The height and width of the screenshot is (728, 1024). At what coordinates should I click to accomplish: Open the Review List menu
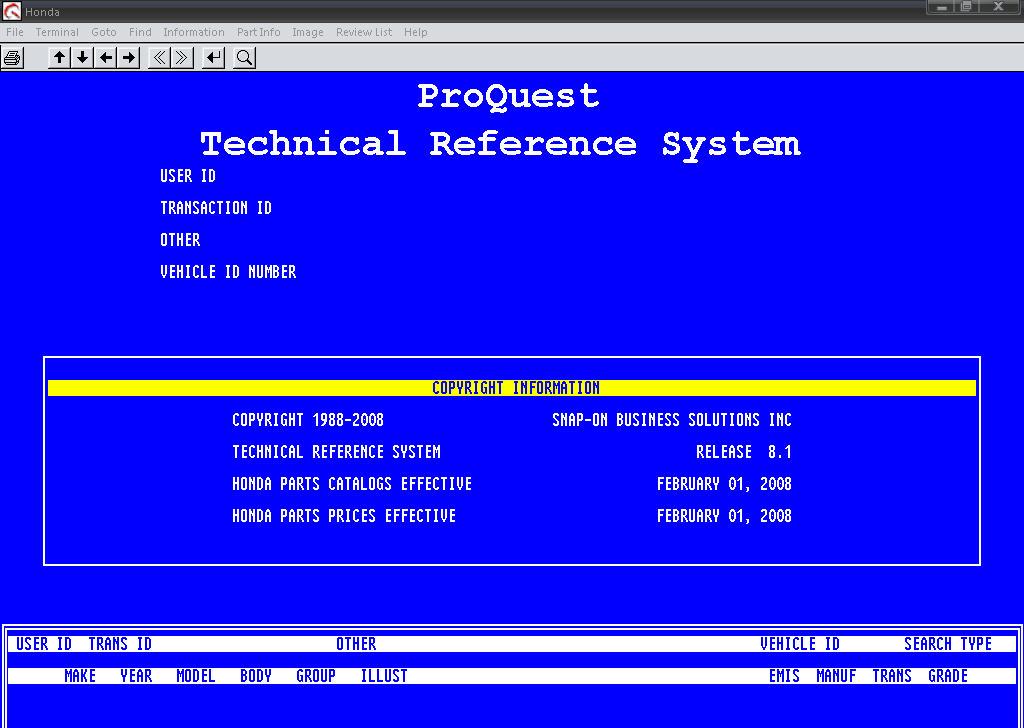coord(364,32)
